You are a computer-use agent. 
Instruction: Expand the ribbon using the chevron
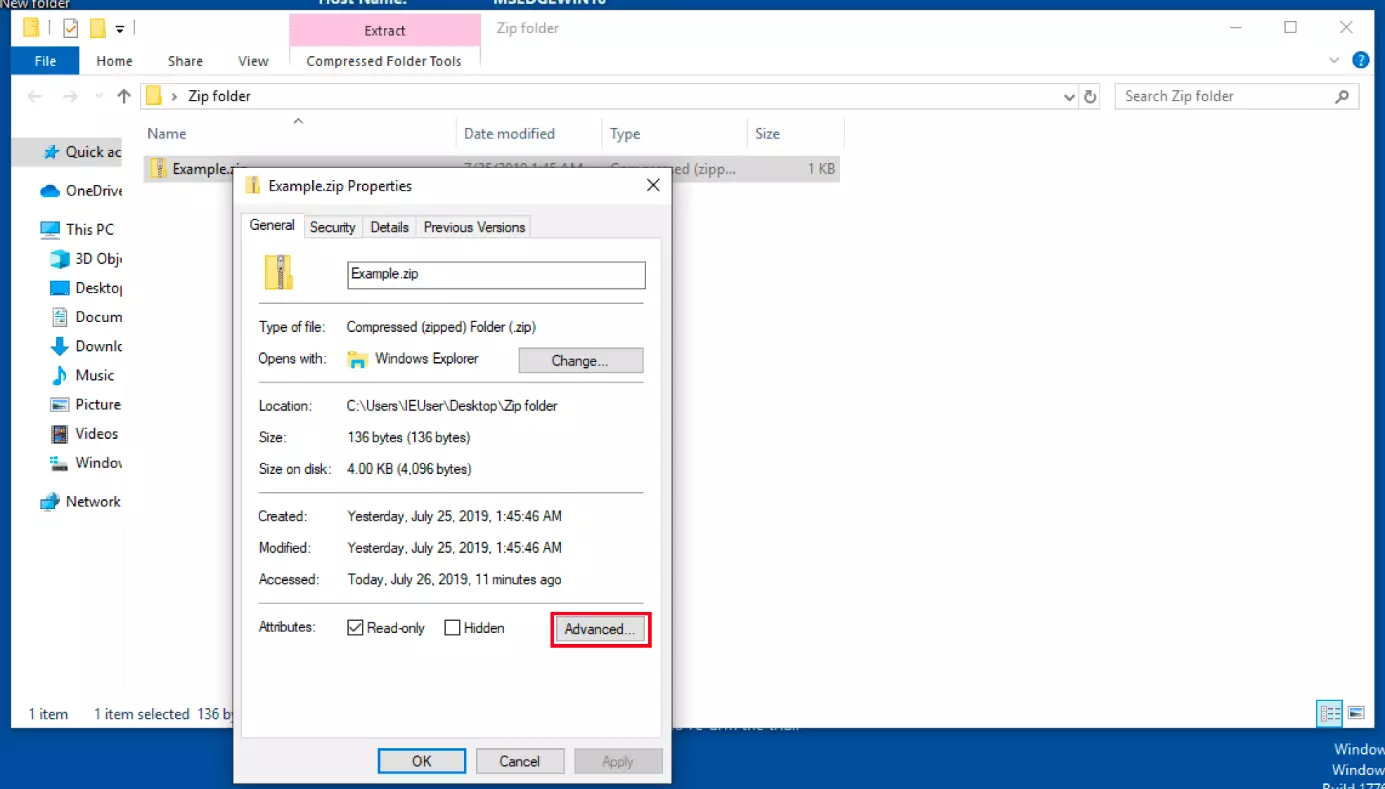click(1334, 61)
